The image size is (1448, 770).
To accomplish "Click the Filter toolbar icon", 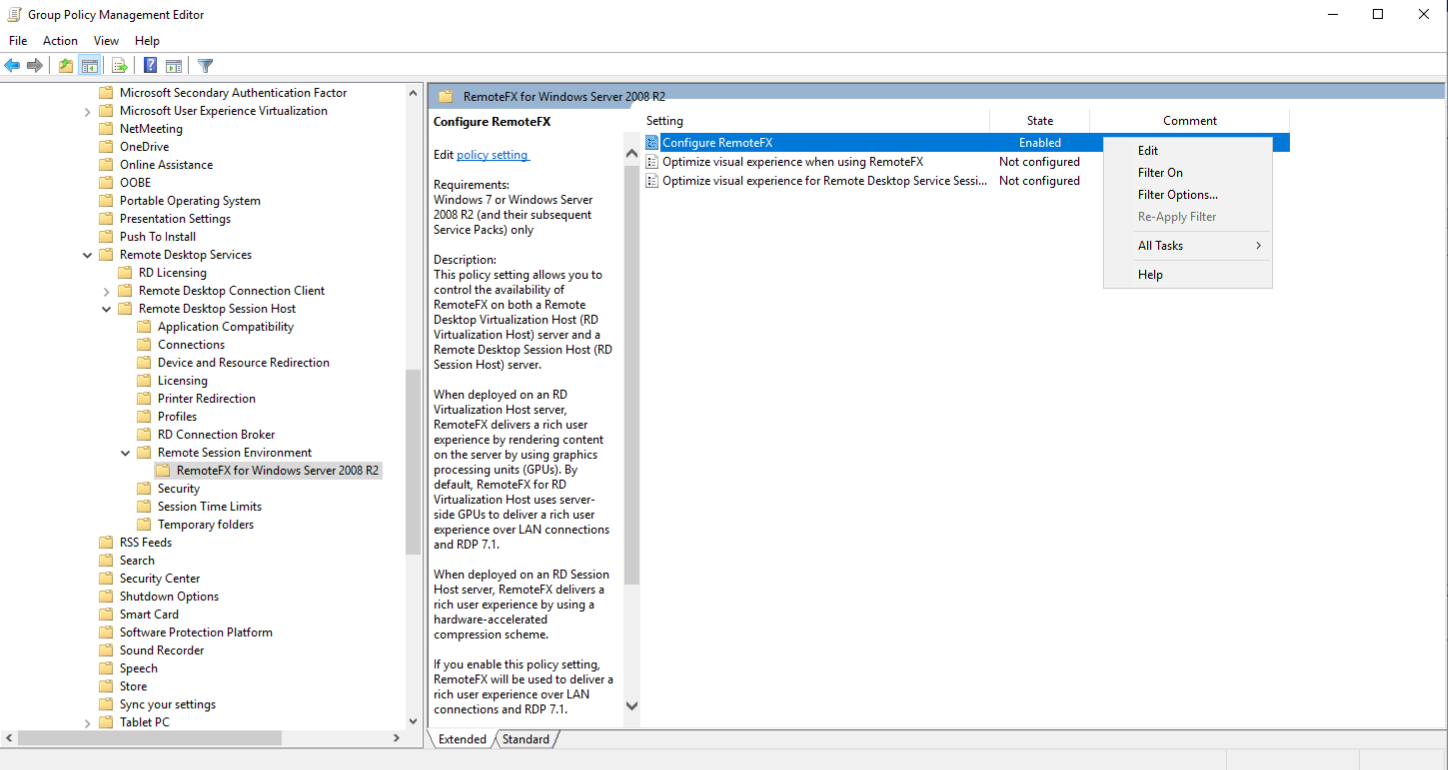I will (204, 65).
